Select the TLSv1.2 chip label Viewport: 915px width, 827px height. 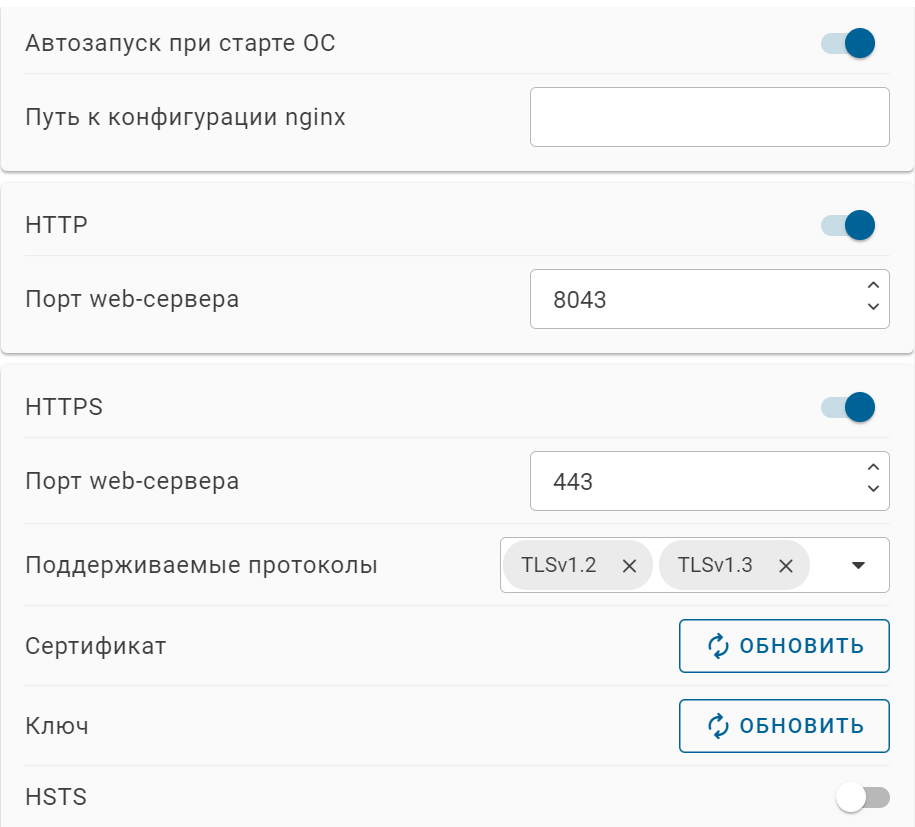click(560, 566)
